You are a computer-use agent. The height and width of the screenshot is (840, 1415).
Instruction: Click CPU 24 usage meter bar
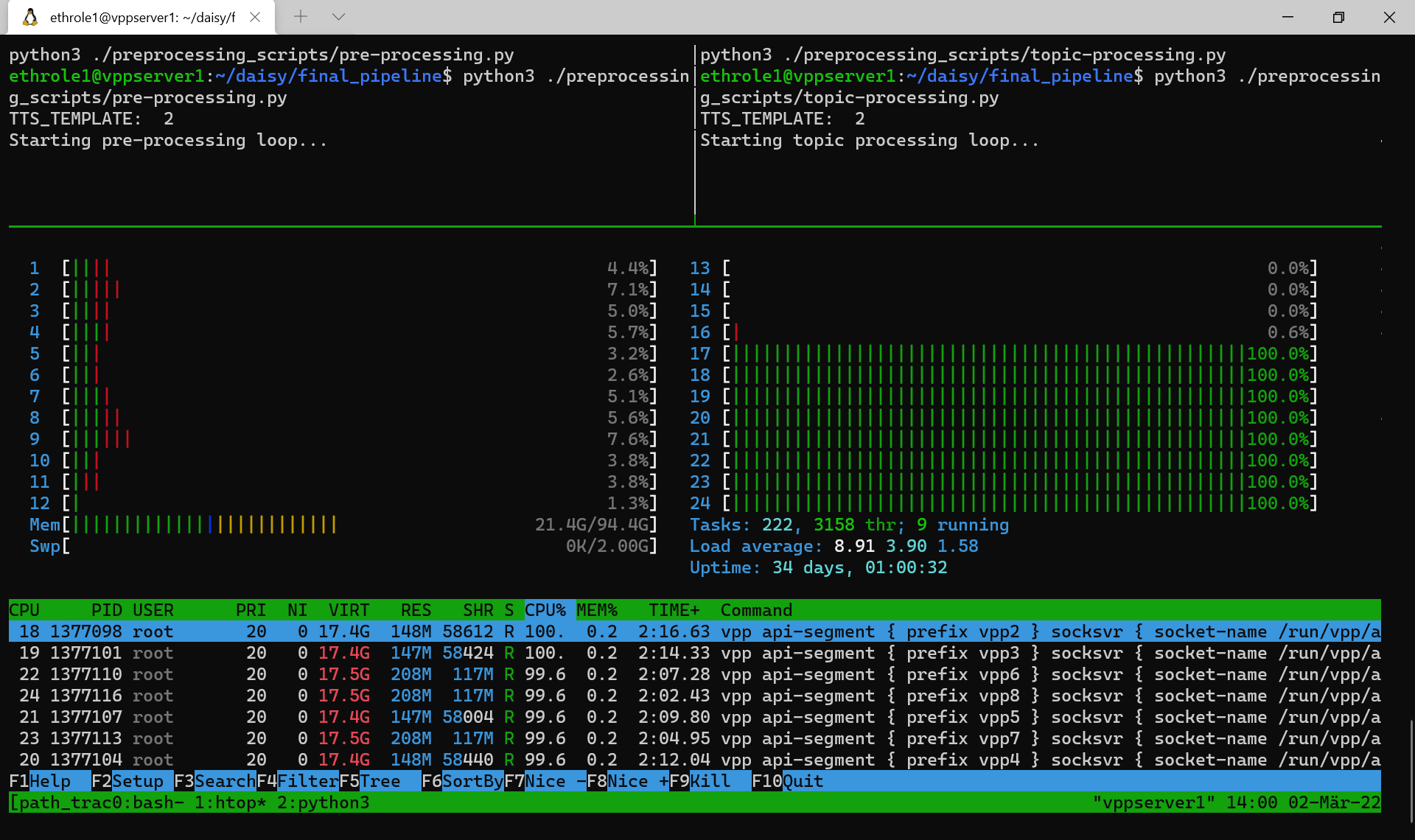(x=1004, y=503)
